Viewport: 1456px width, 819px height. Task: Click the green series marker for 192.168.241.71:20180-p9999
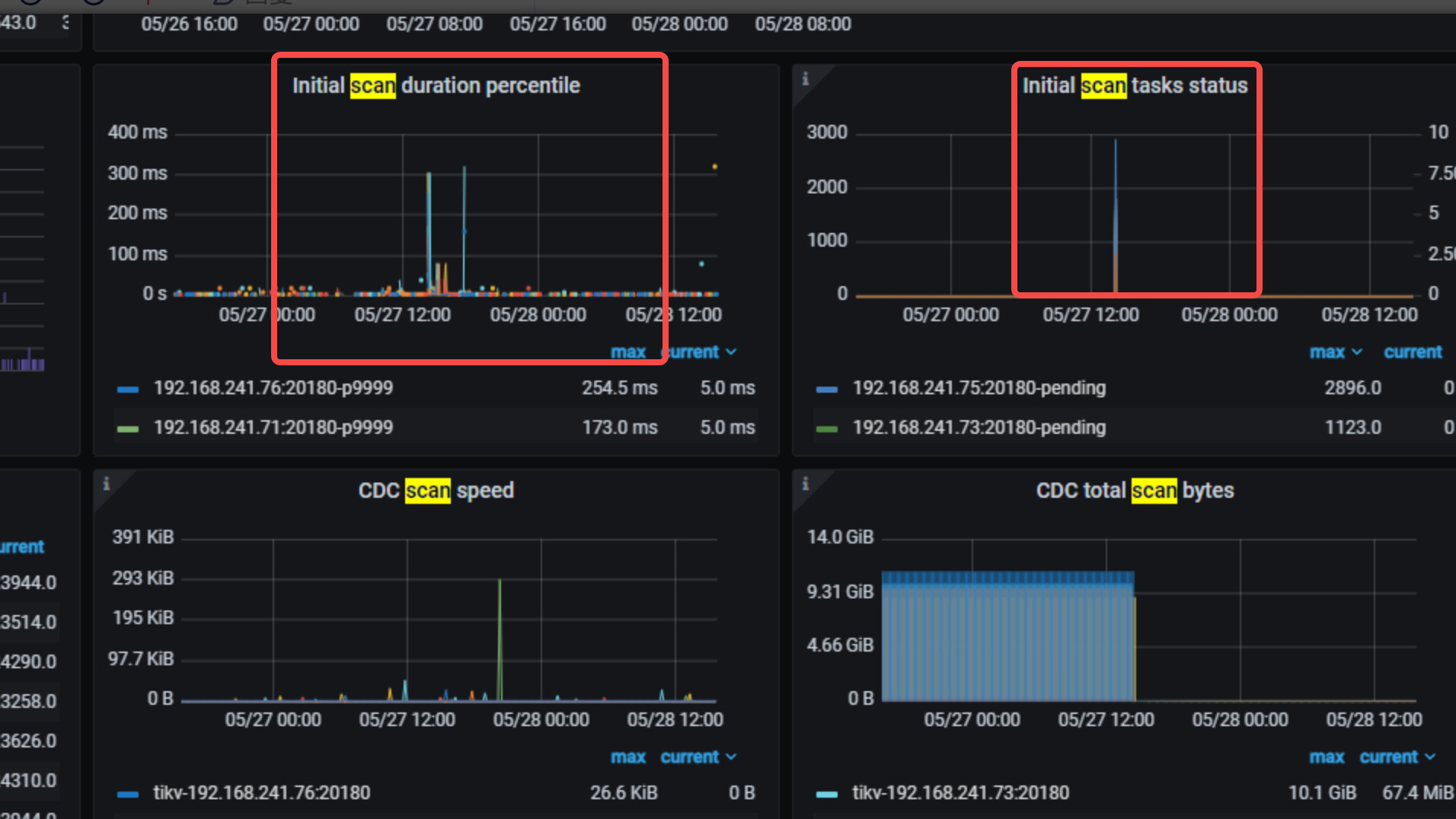click(128, 429)
